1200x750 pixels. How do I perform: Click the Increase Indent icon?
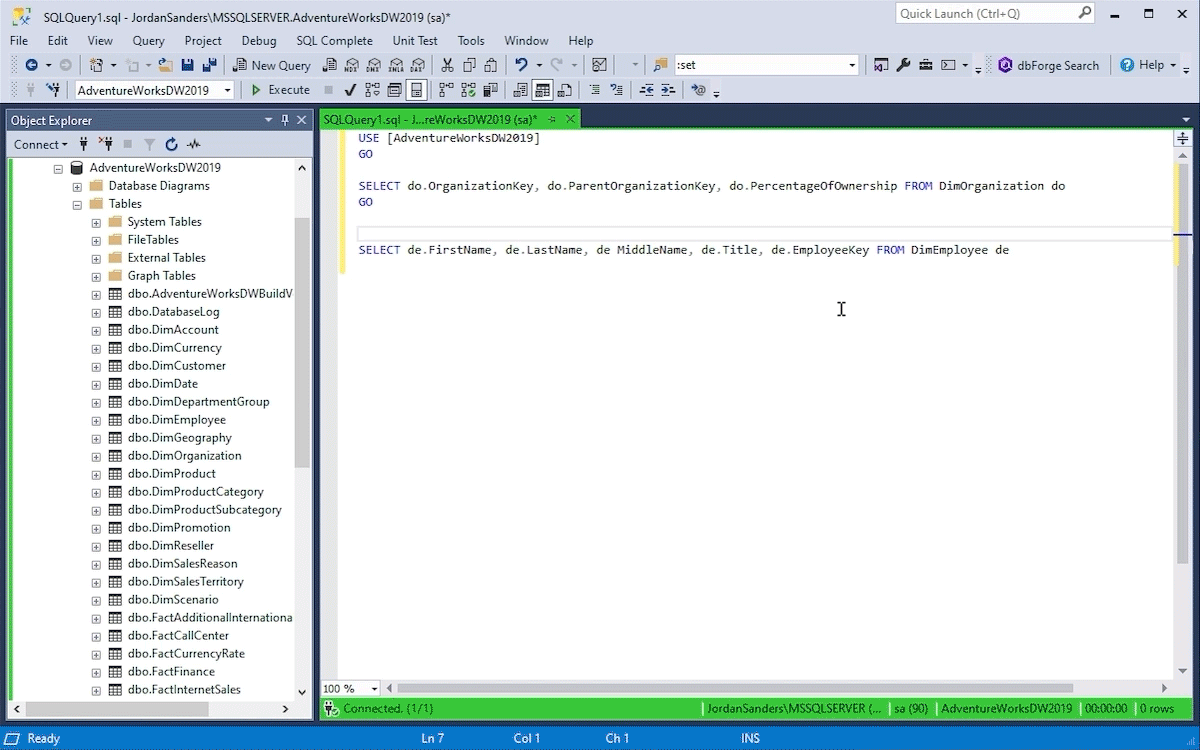669,90
